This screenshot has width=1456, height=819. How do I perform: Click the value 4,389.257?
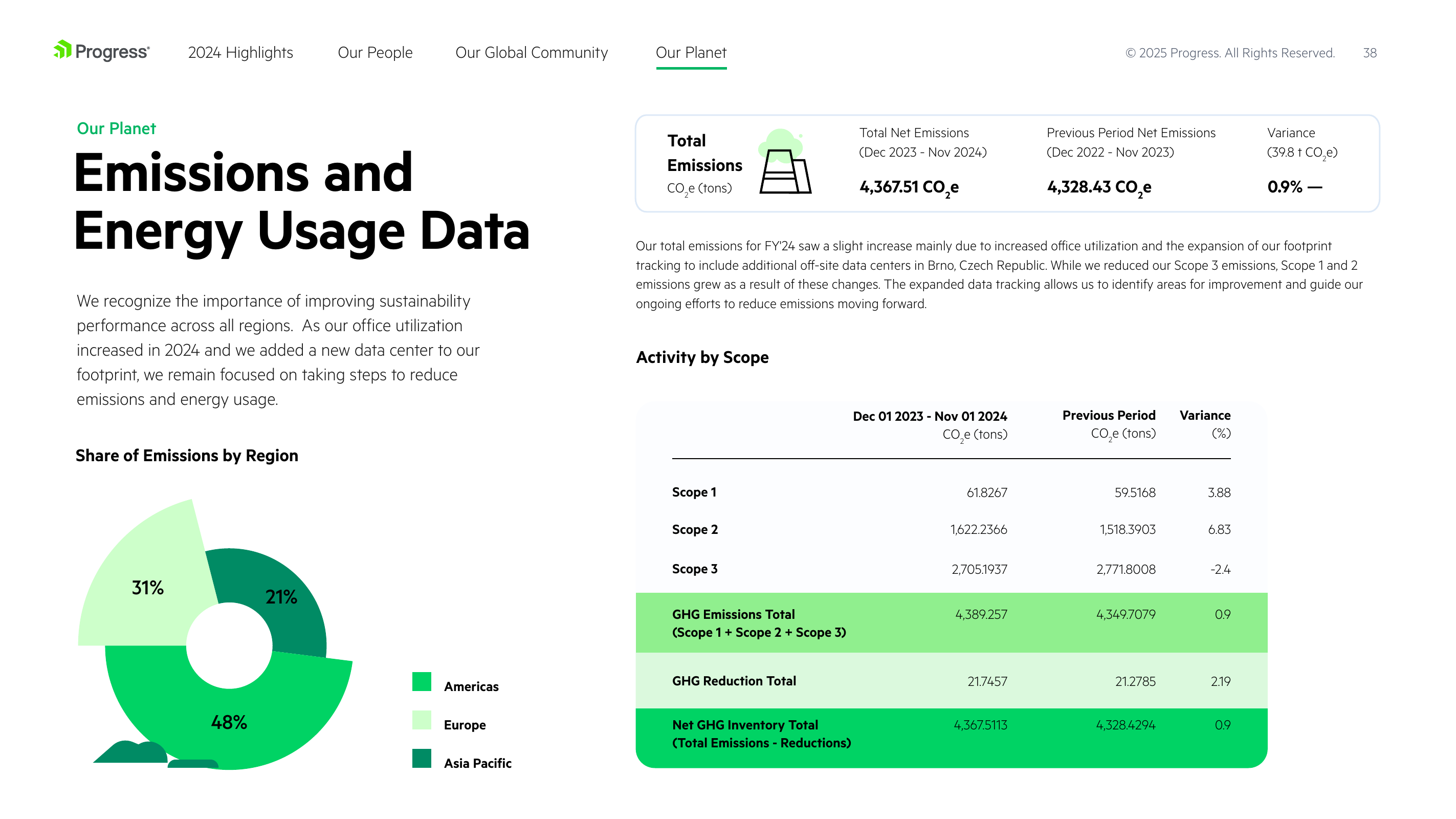click(x=981, y=614)
